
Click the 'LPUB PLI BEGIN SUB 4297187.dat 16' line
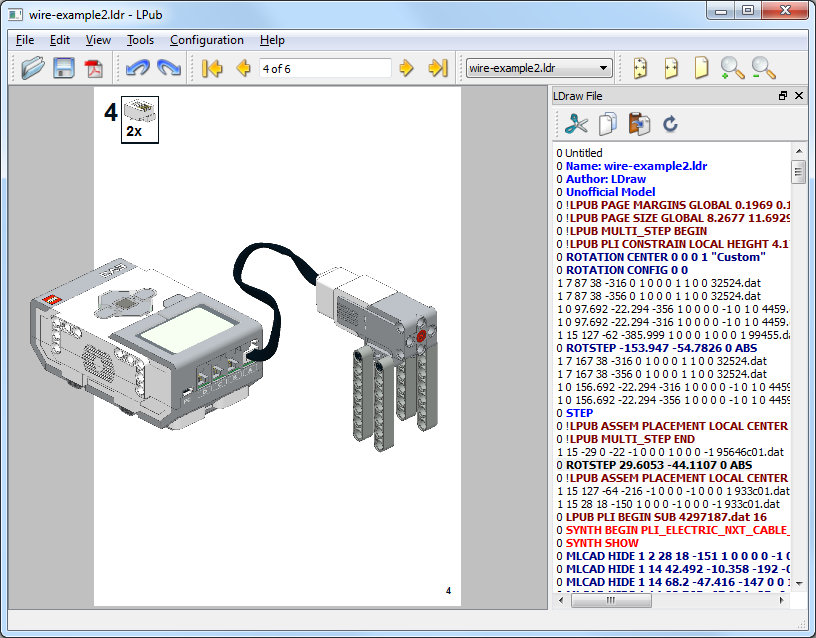click(661, 517)
